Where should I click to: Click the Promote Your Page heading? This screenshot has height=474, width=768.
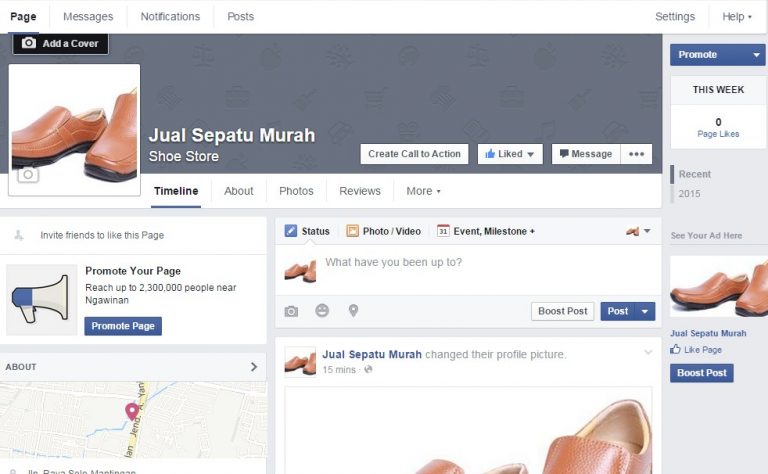[x=133, y=271]
